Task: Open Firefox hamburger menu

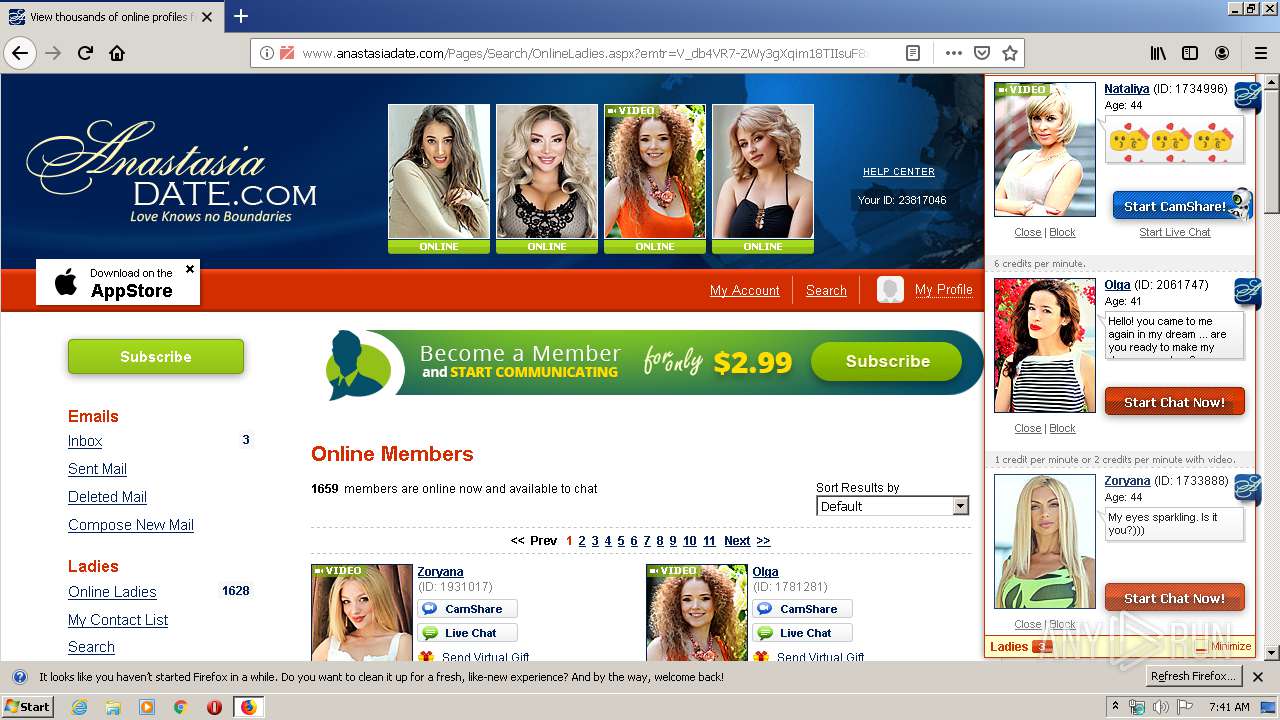Action: pos(1261,53)
